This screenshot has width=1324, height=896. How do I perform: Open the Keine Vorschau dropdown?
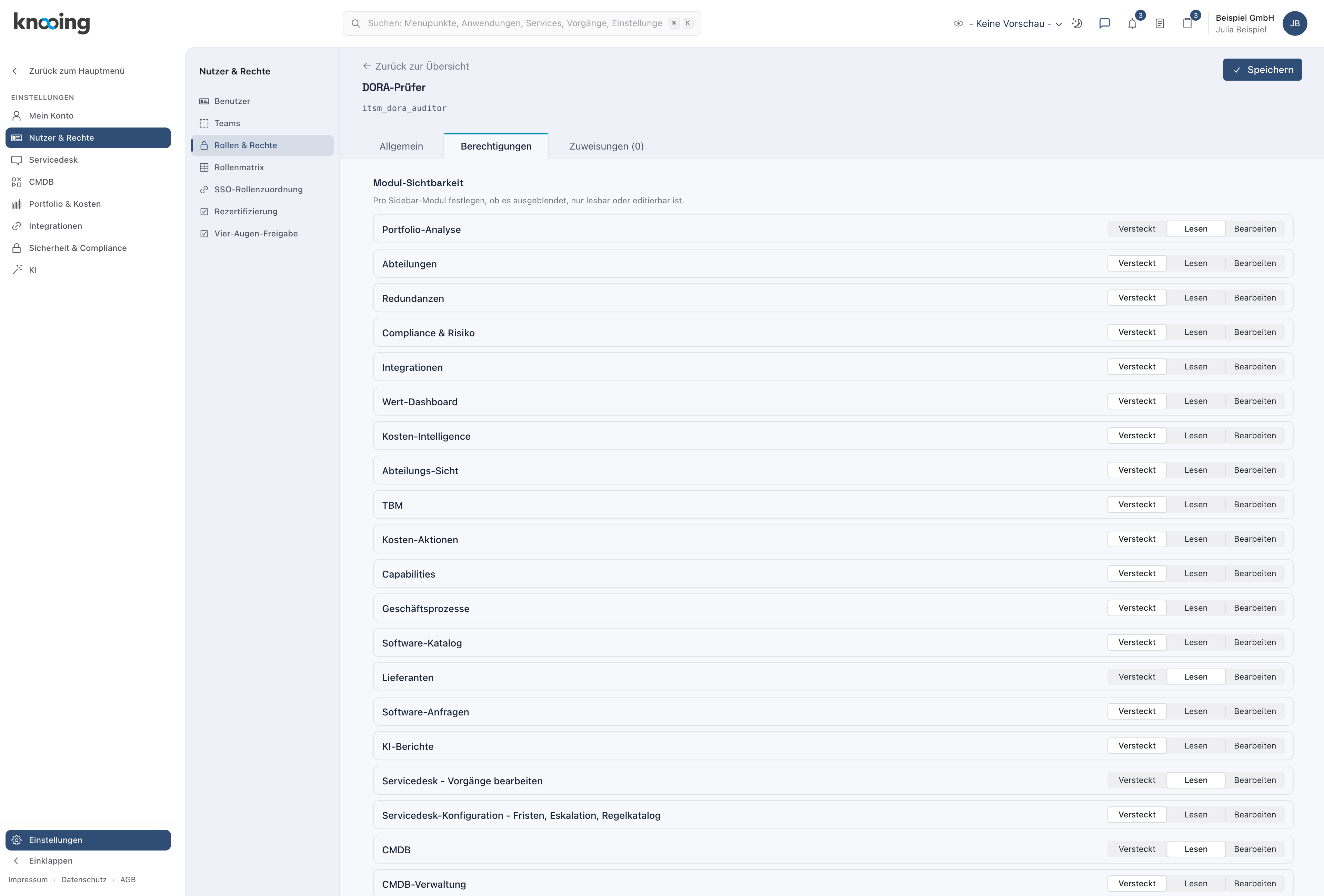pyautogui.click(x=1009, y=23)
